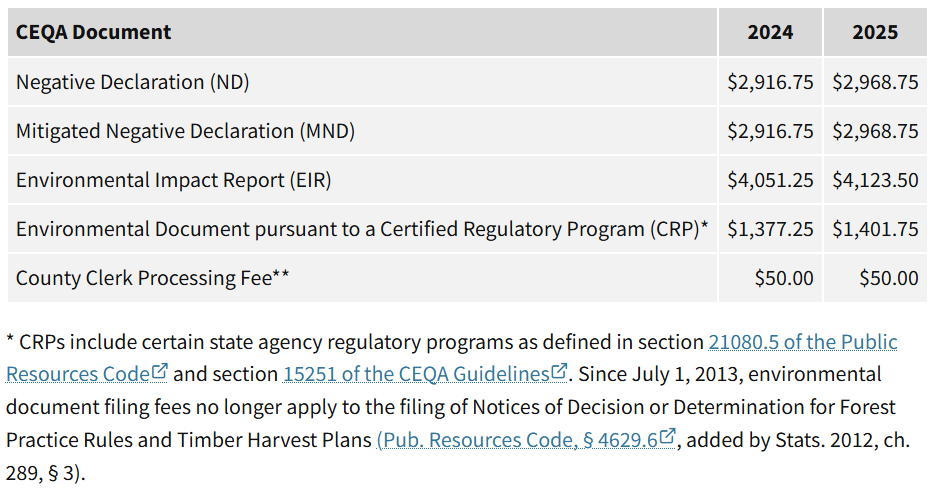933x488 pixels.
Task: Click the Certified Regulatory Program (CRP) row text
Action: (362, 229)
